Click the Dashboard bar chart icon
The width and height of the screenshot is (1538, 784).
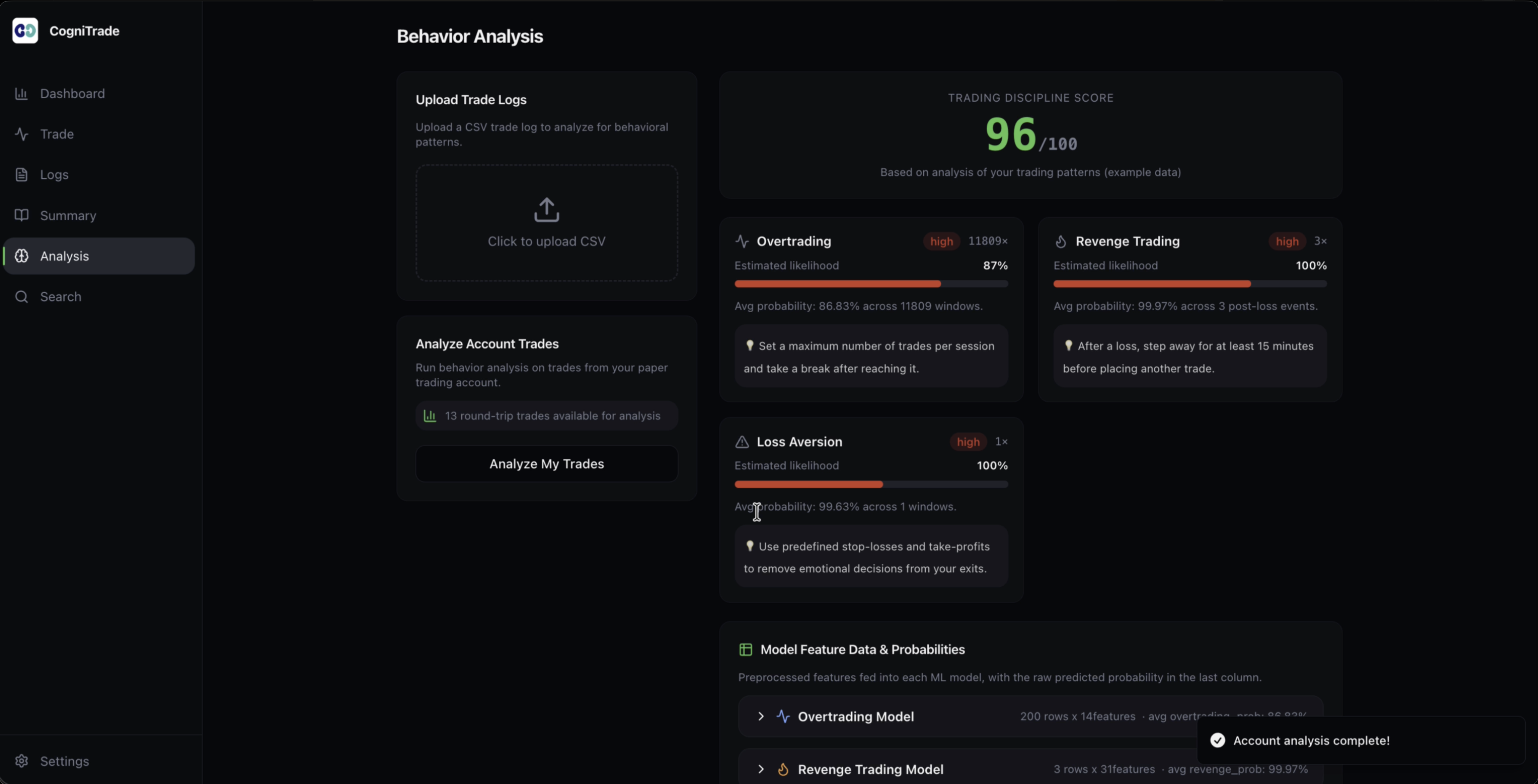coord(21,94)
